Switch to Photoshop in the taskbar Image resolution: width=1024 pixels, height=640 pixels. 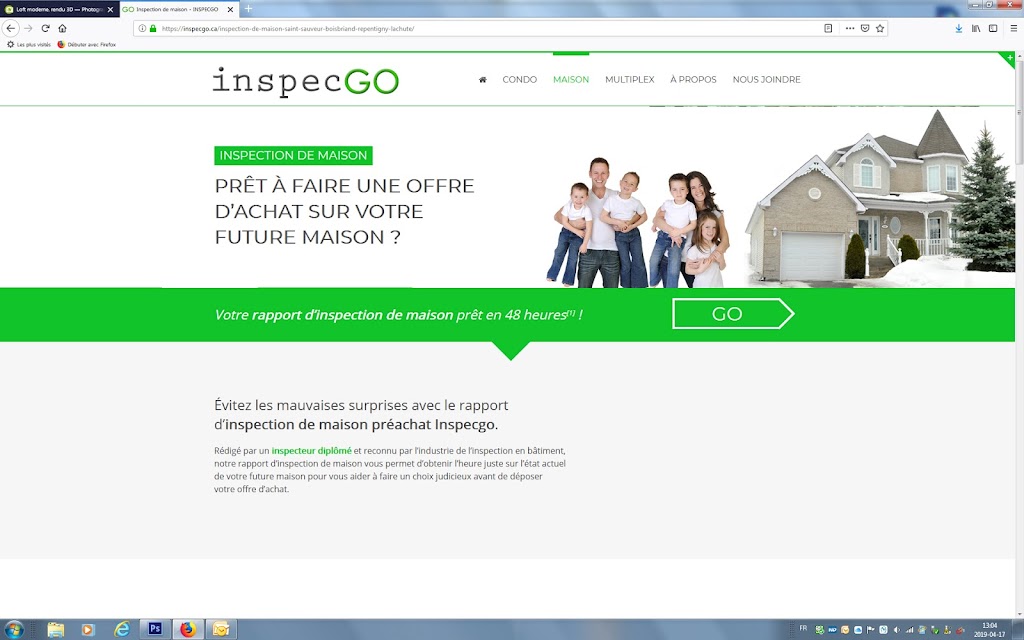155,630
